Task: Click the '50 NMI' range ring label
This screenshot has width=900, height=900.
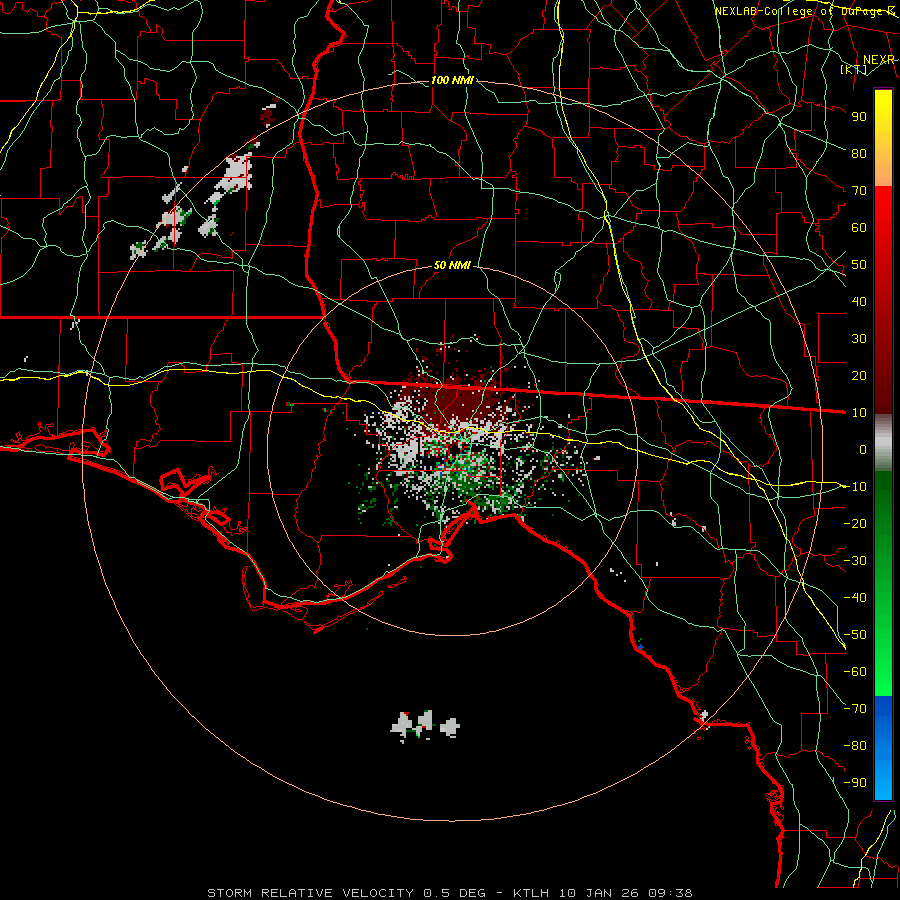Action: click(x=452, y=265)
